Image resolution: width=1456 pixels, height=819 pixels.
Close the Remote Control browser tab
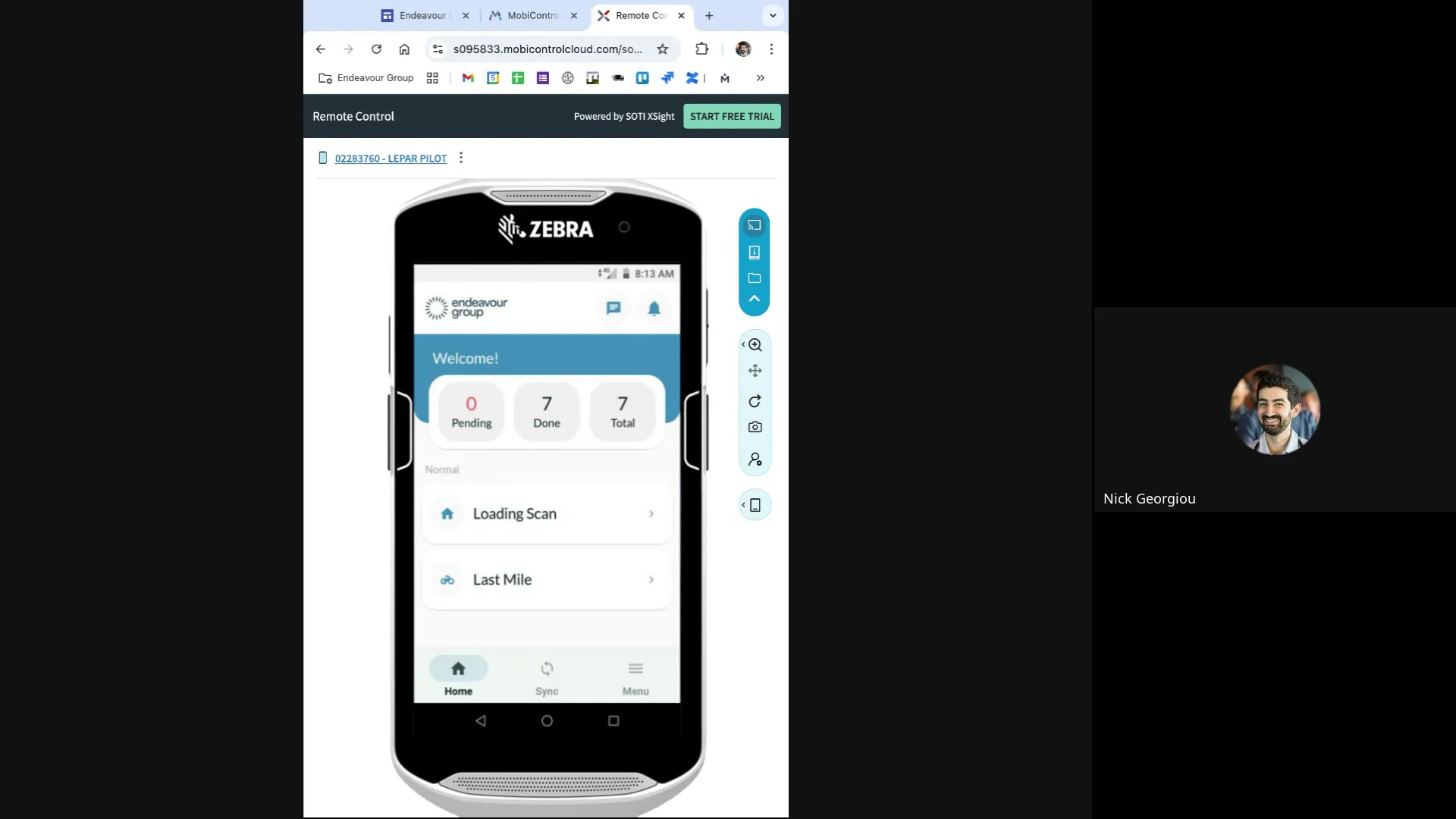(x=681, y=15)
